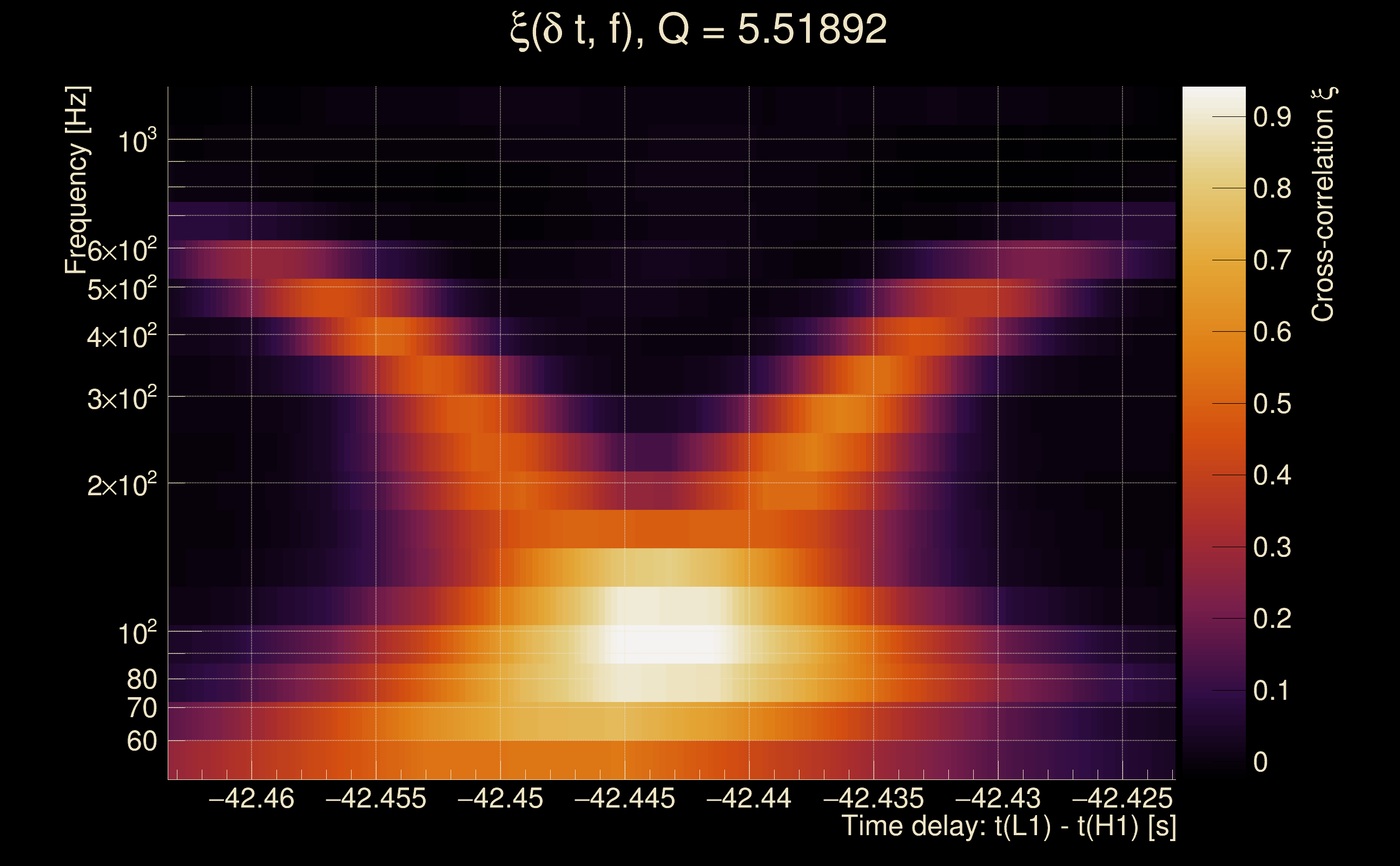Click the 0.5 tick label on the colorbar

tap(1272, 404)
